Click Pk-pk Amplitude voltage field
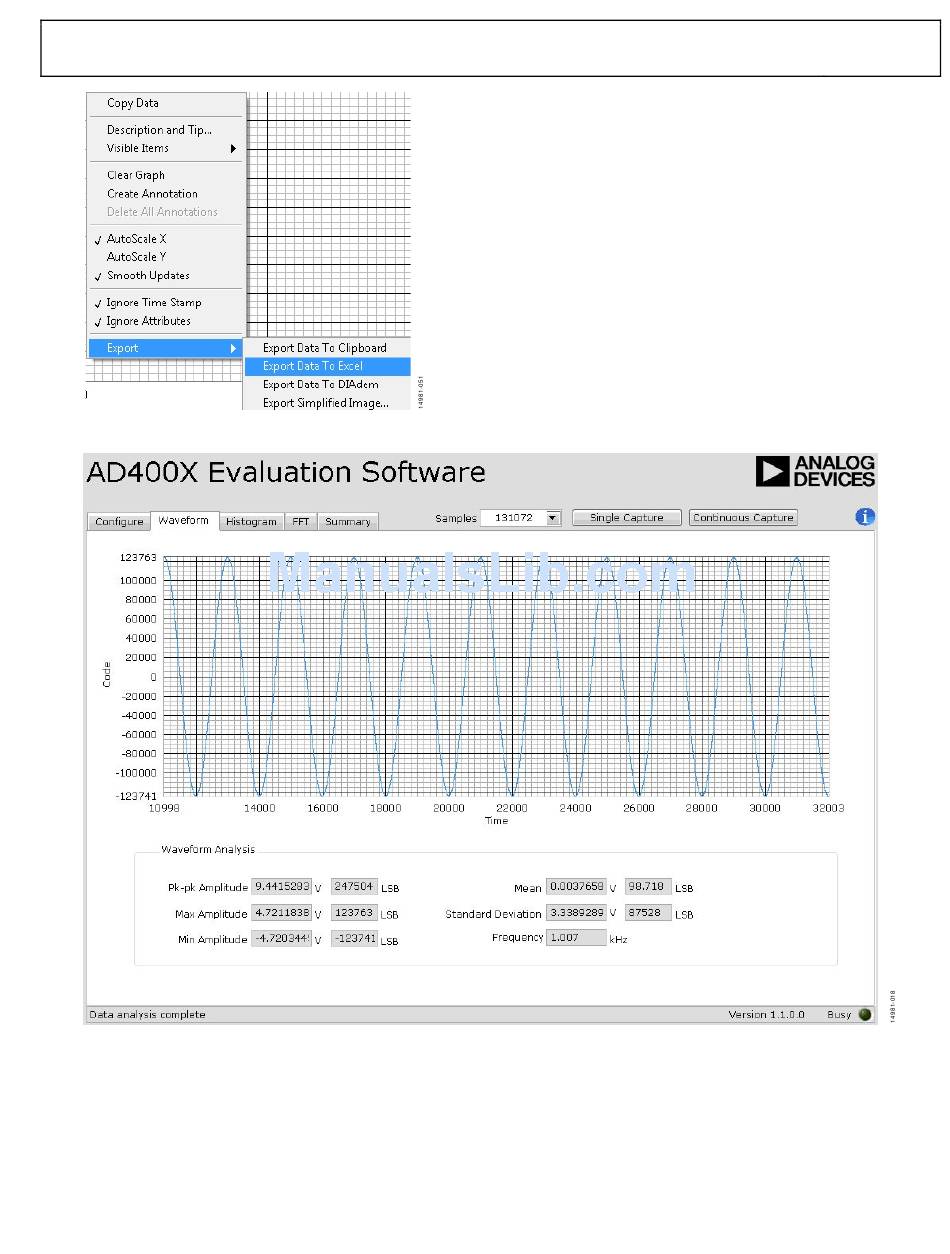Image resolution: width=950 pixels, height=1254 pixels. click(x=281, y=887)
